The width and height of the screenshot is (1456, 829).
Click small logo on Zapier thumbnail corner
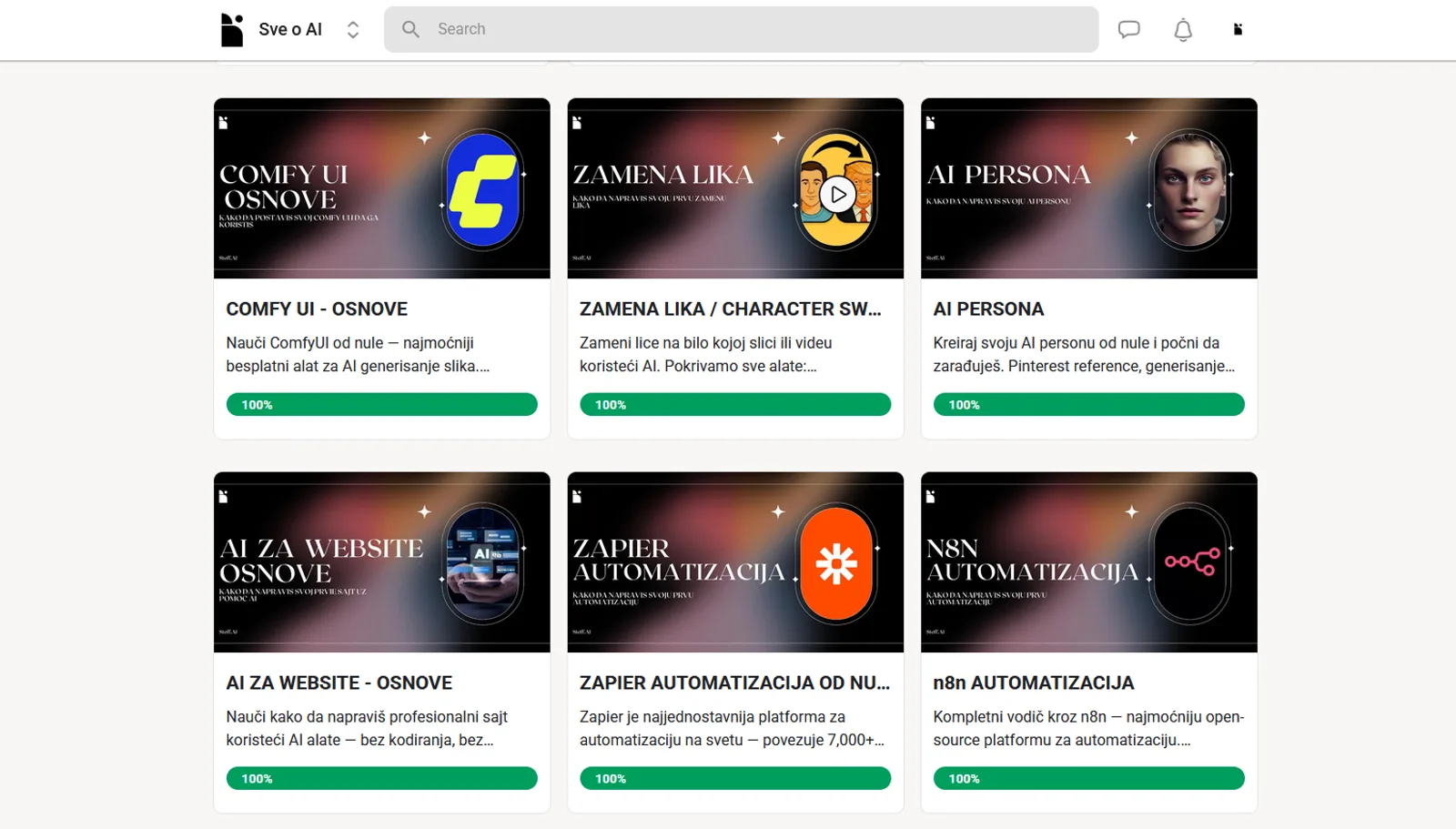tap(577, 497)
